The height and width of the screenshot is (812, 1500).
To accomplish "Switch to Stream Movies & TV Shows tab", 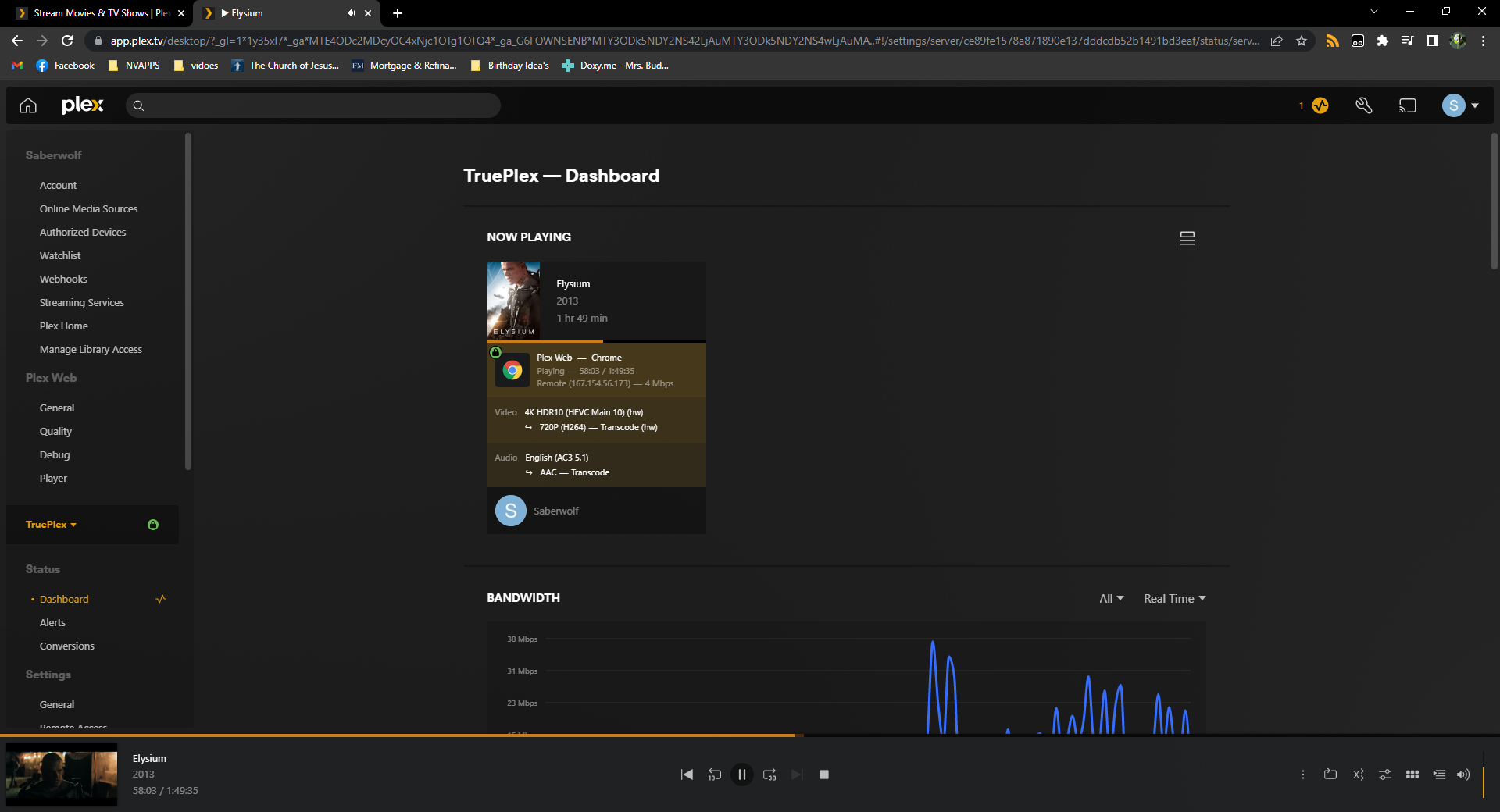I will [102, 13].
